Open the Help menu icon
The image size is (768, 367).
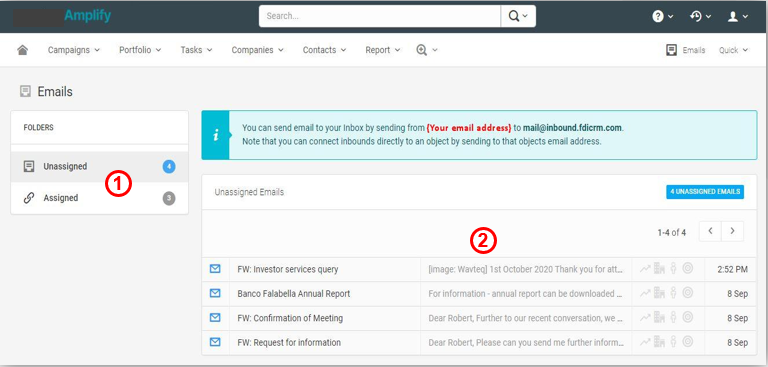657,16
